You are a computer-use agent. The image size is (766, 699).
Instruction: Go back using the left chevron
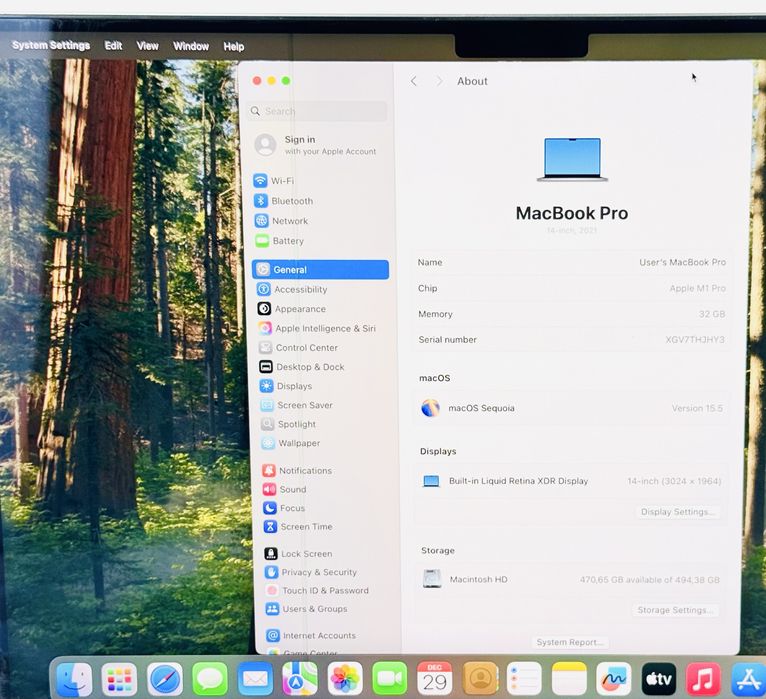coord(414,81)
